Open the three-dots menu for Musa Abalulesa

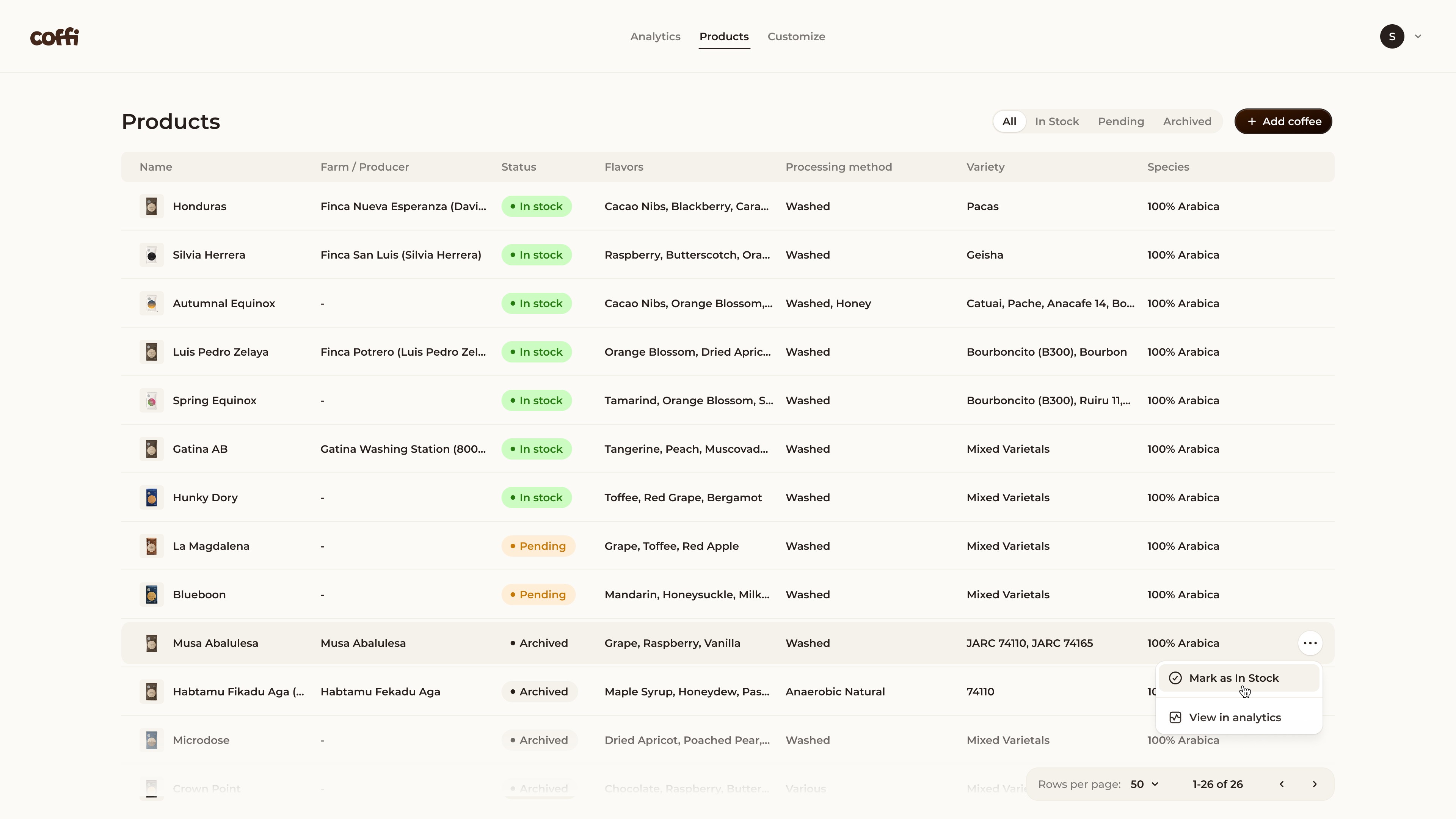point(1310,643)
